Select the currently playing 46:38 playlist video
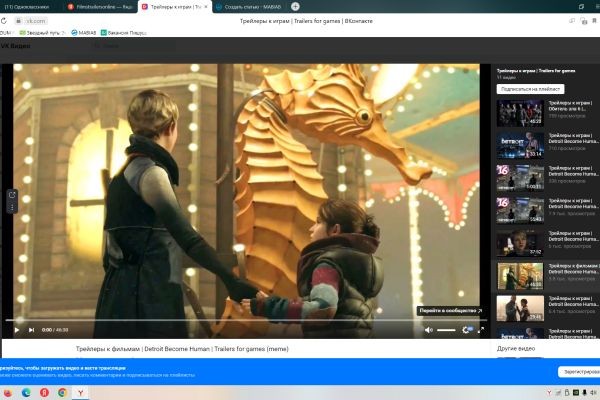Image resolution: width=600 pixels, height=400 pixels. tap(520, 276)
